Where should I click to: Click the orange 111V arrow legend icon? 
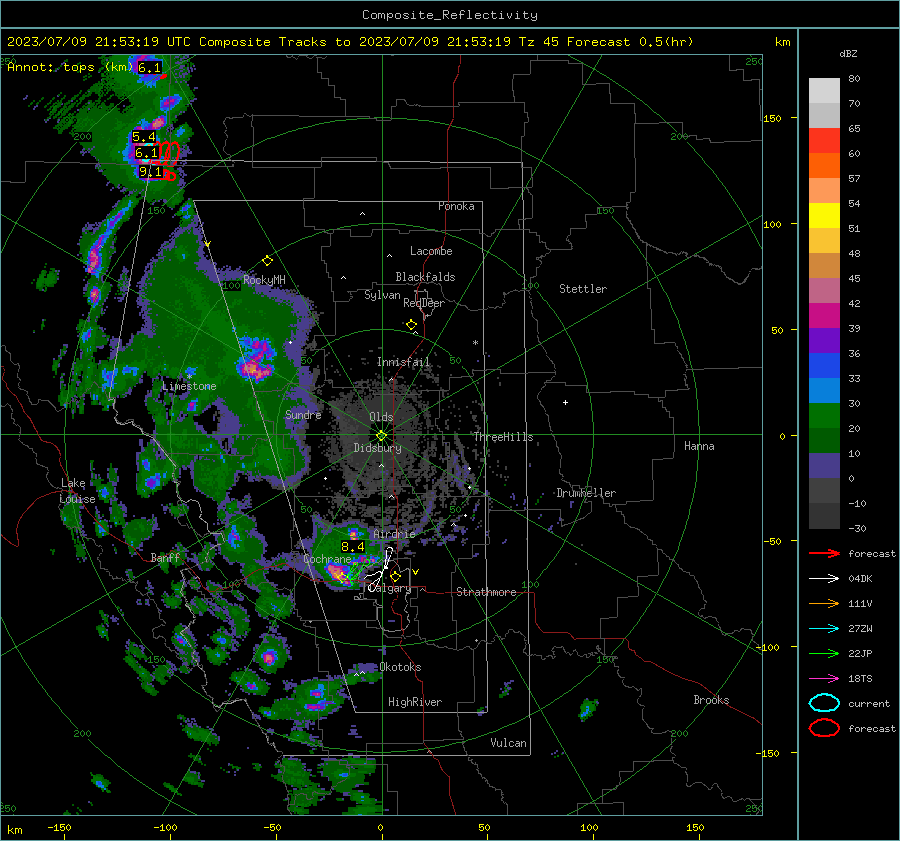pyautogui.click(x=824, y=603)
